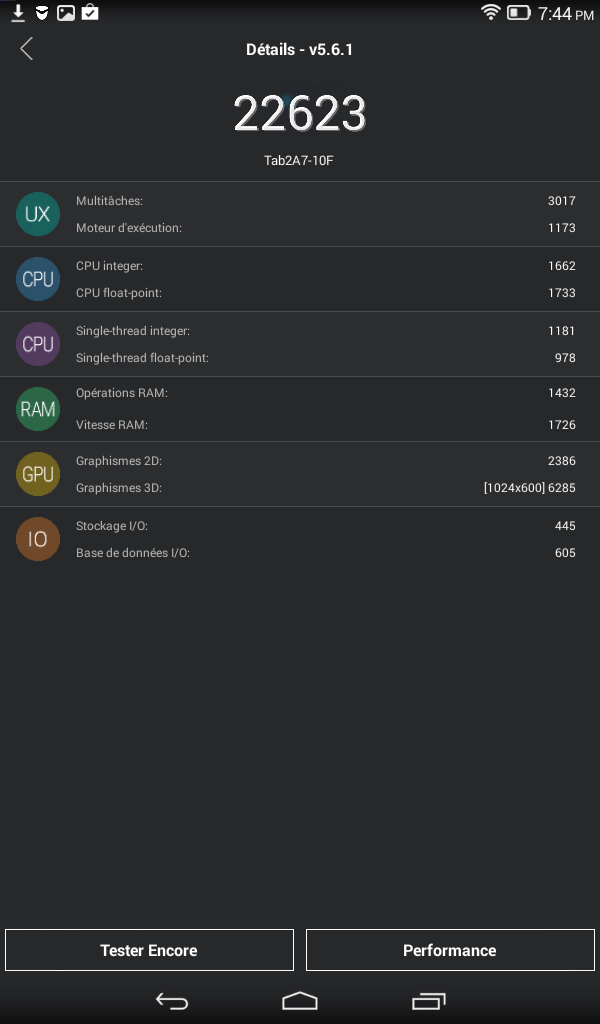Tap the total score 22623

point(299,115)
